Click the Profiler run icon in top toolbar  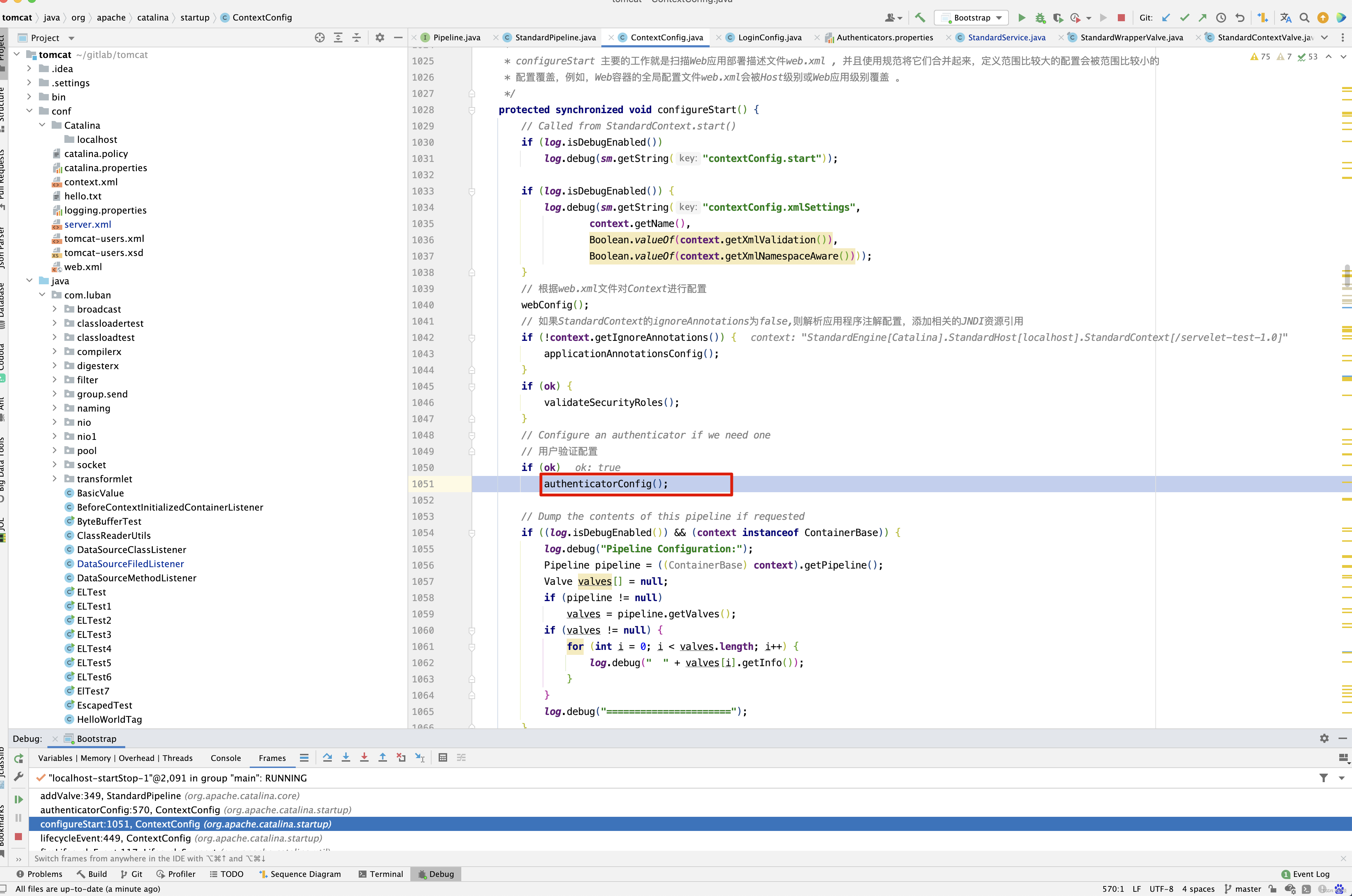coord(1075,18)
